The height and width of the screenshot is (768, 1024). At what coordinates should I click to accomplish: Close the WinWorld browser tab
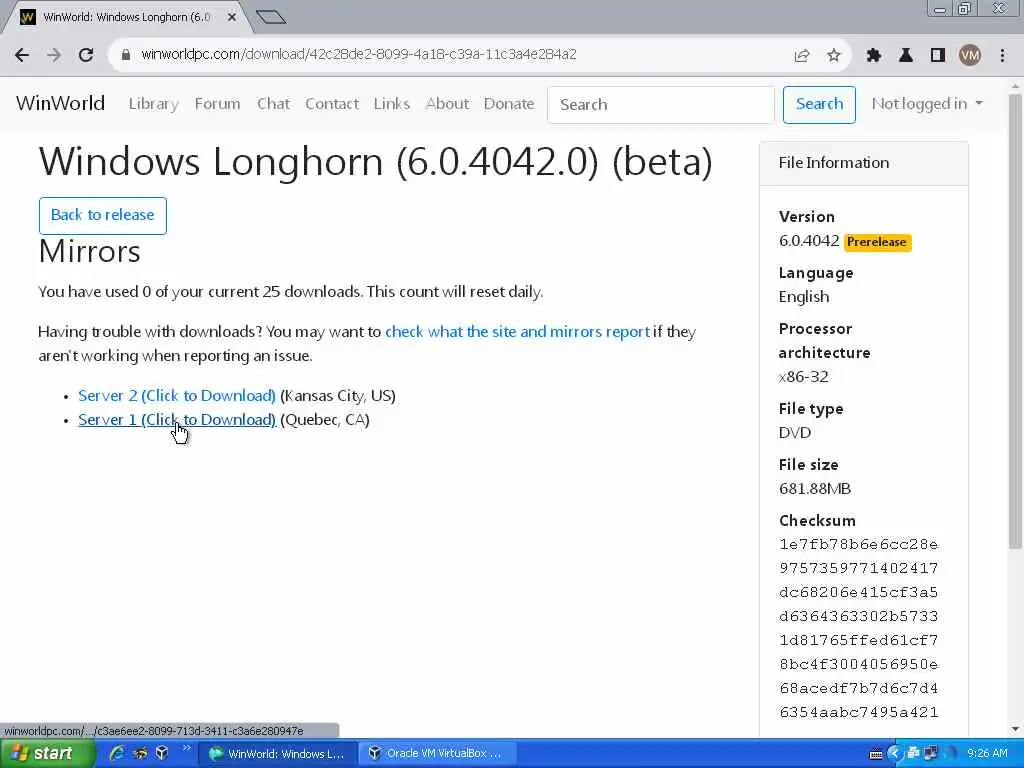click(232, 18)
